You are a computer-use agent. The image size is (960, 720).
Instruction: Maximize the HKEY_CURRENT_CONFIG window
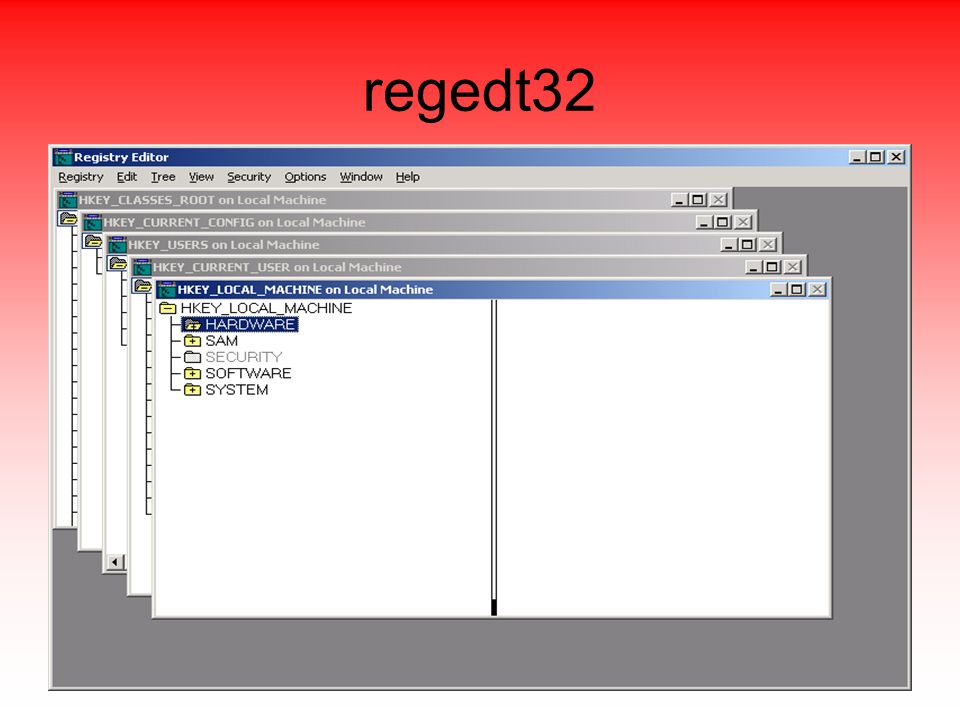tap(722, 222)
